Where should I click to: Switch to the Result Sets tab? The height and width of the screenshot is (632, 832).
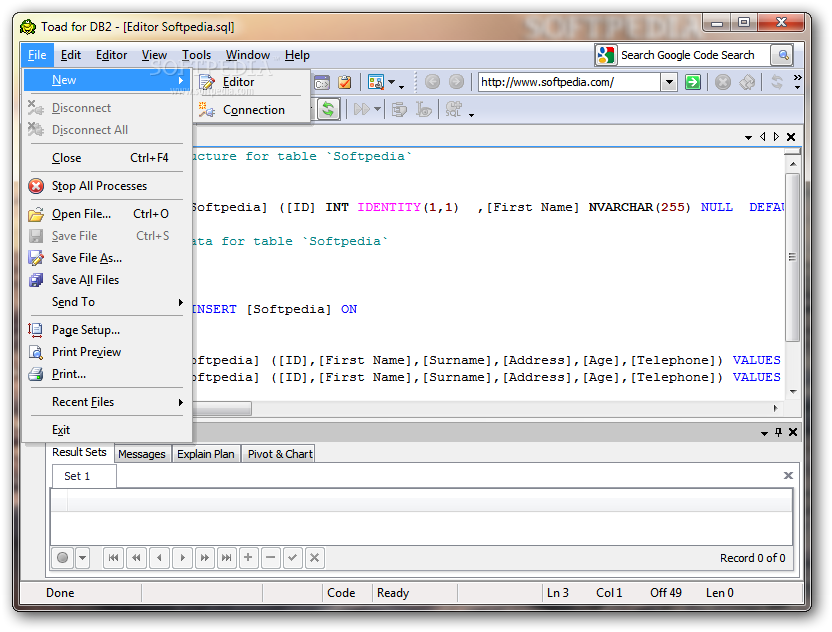tap(79, 452)
